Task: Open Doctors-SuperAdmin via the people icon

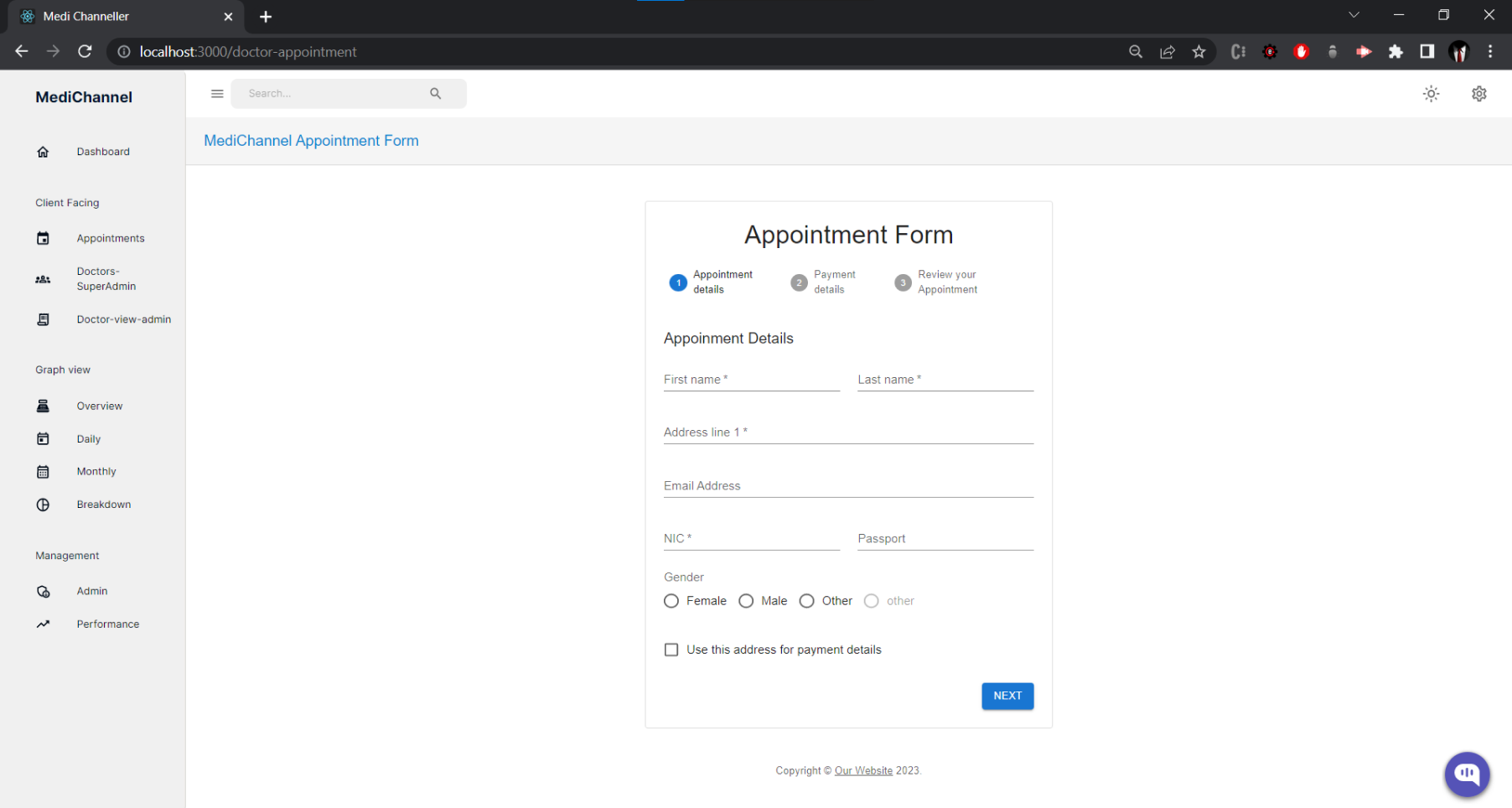Action: (x=43, y=279)
